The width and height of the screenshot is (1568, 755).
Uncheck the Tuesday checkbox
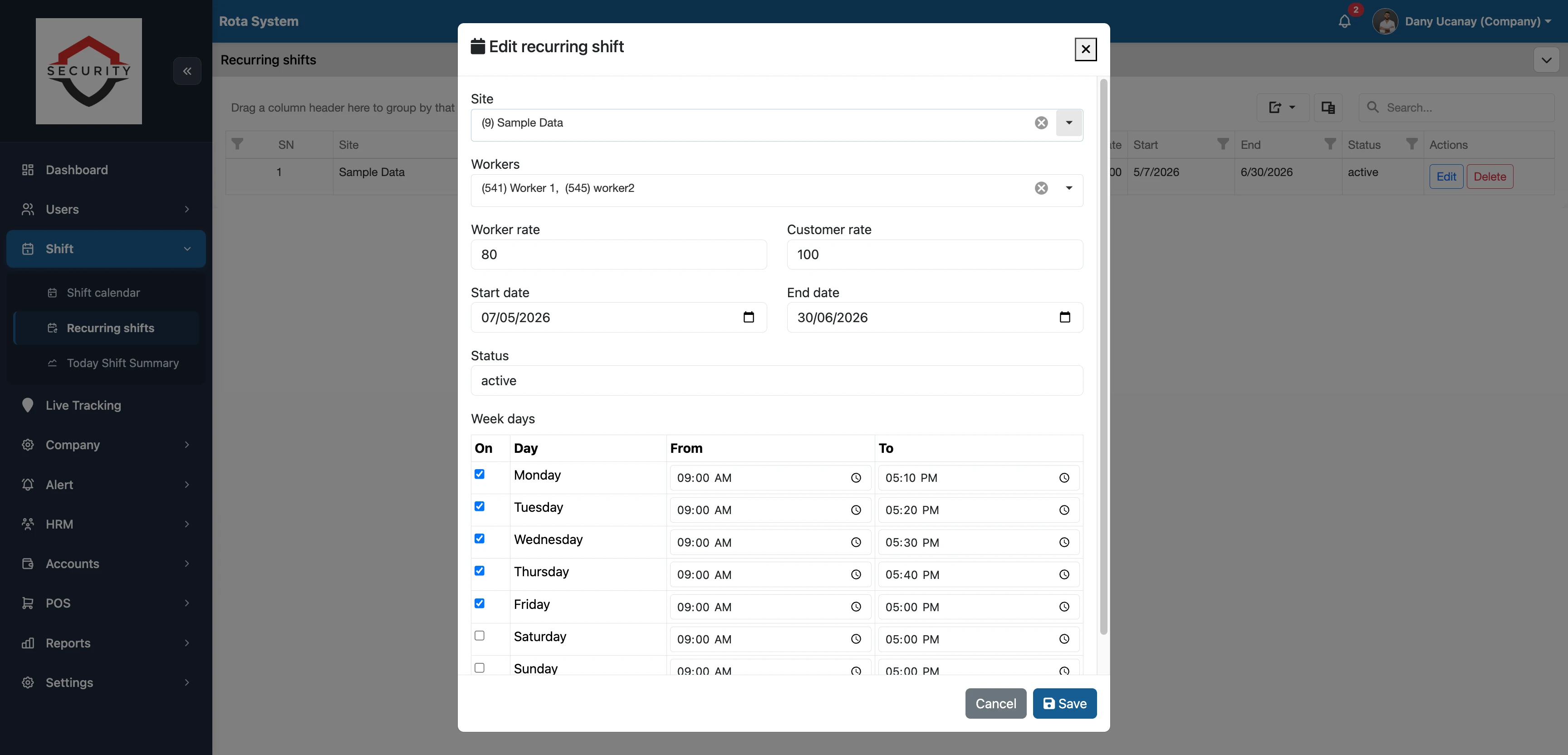480,506
